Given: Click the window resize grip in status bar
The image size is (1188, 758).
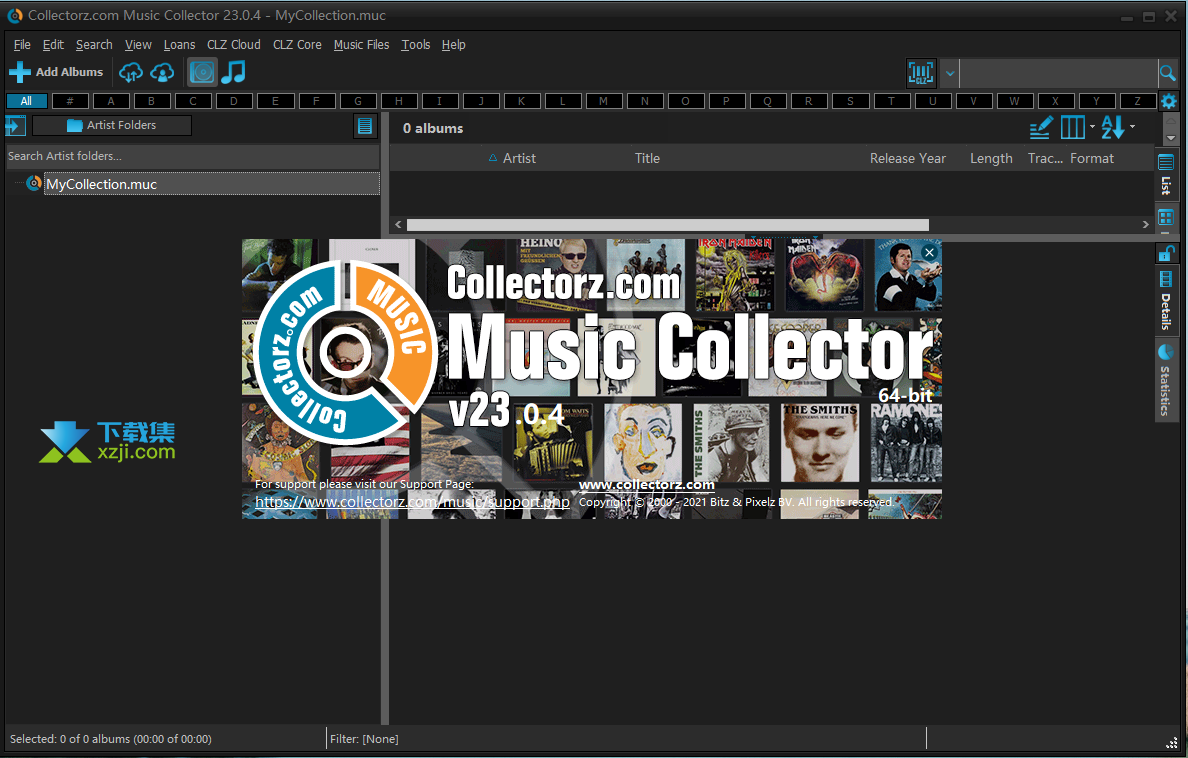Looking at the screenshot, I should (x=1171, y=743).
